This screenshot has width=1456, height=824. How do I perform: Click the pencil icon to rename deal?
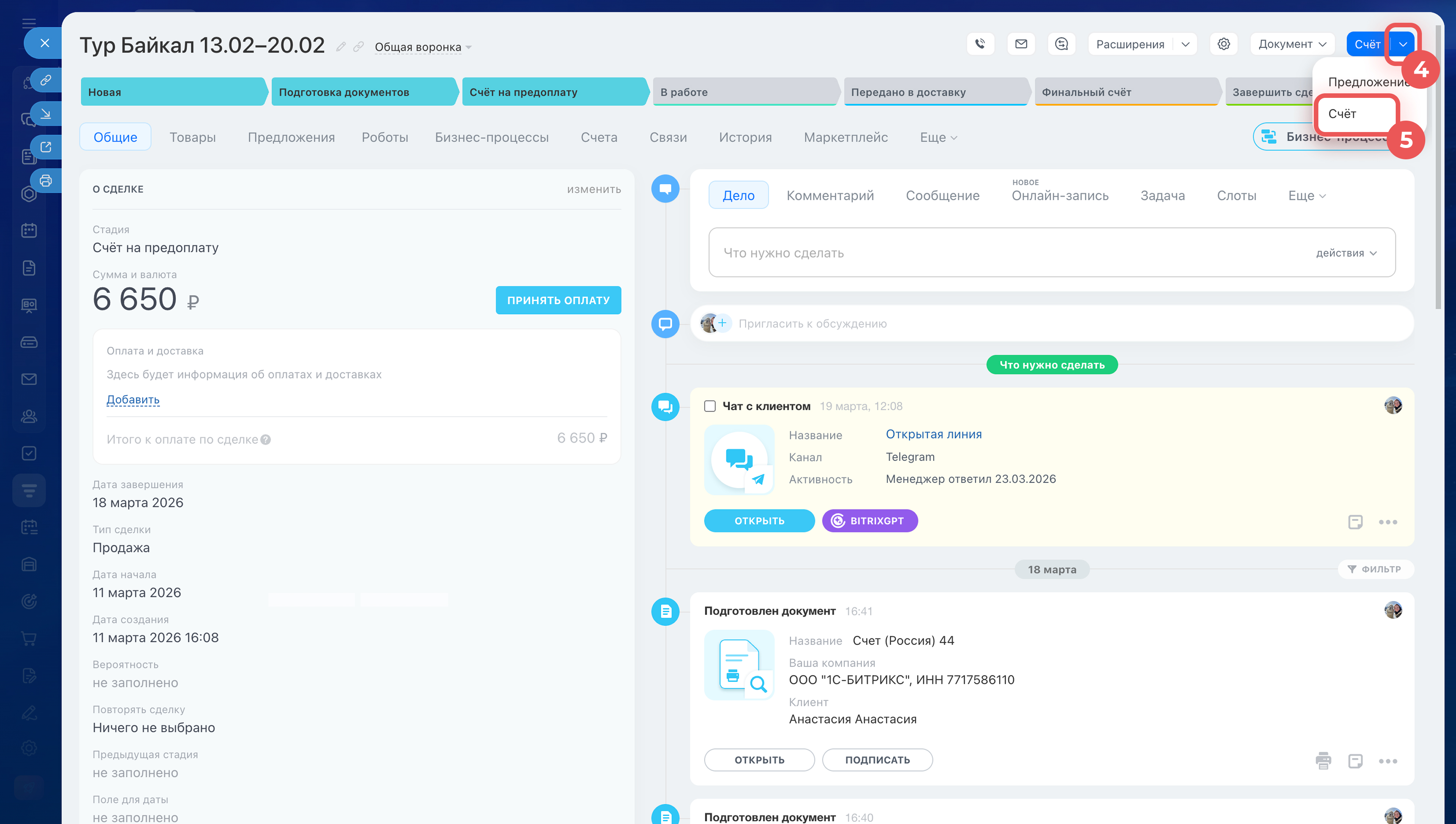[340, 46]
